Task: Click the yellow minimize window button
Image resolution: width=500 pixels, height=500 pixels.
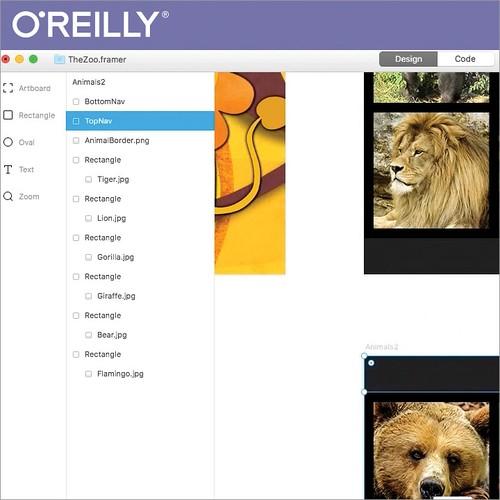Action: pyautogui.click(x=20, y=59)
